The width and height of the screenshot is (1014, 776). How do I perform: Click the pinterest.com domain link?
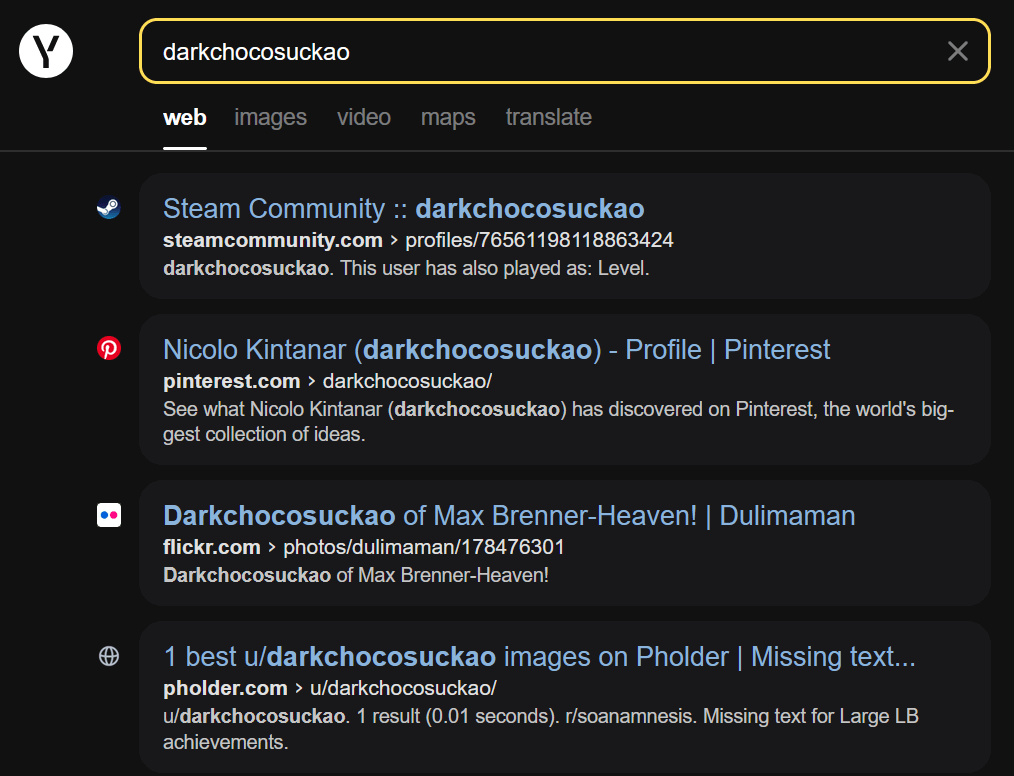(232, 381)
